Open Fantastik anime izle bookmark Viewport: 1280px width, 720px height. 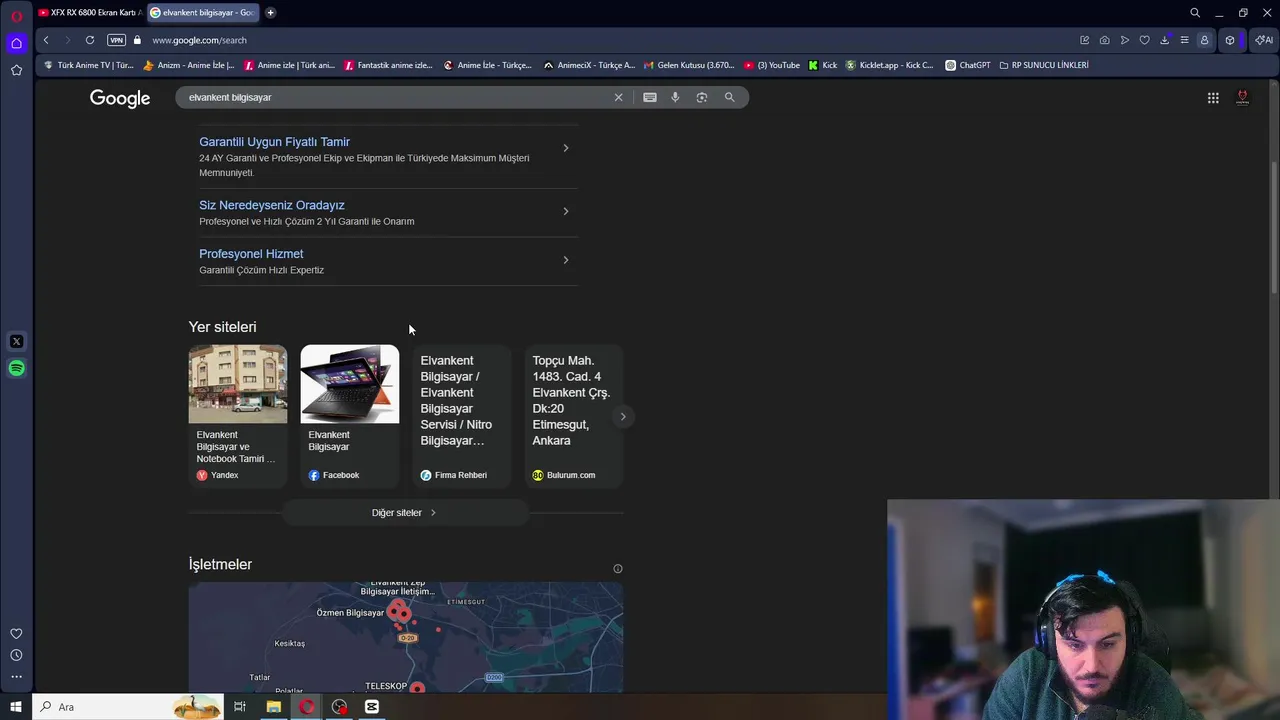[x=388, y=65]
